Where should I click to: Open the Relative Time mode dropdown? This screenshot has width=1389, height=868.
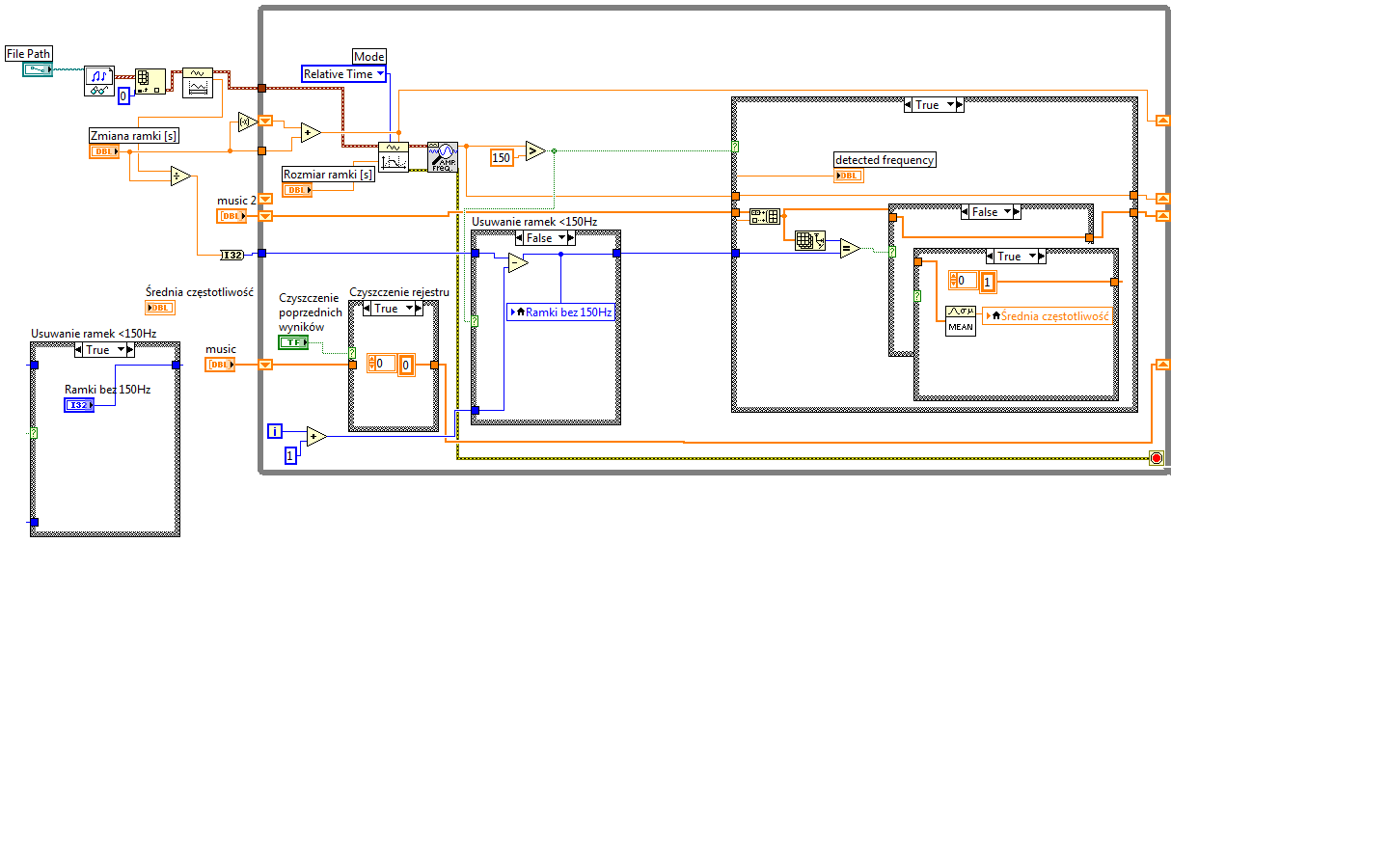(343, 74)
